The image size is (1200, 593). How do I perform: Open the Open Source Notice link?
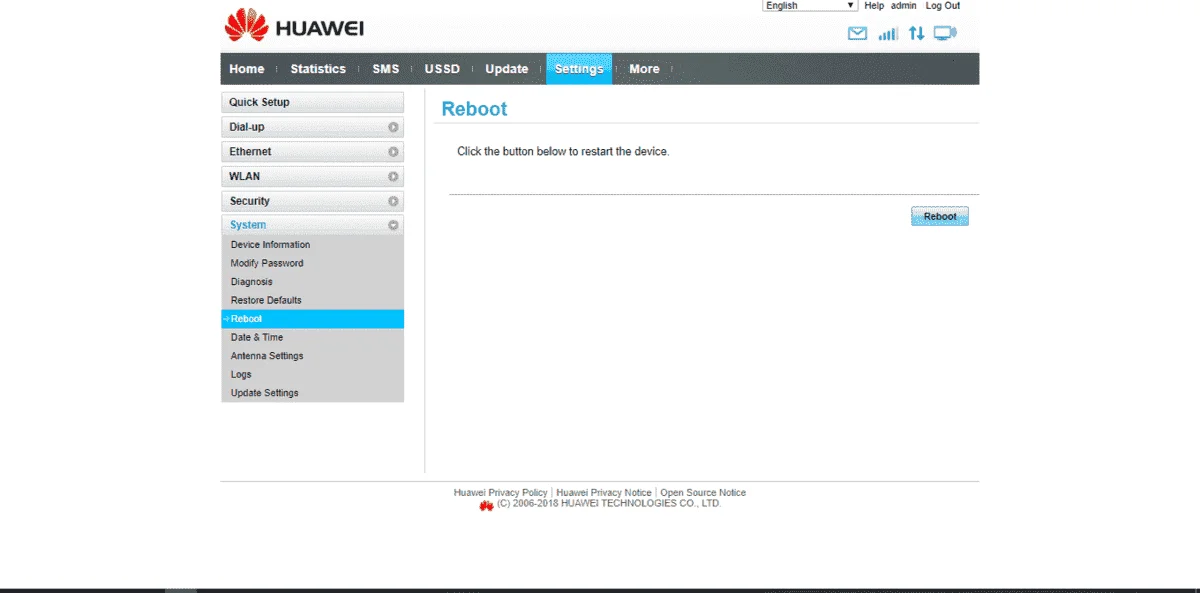(703, 493)
